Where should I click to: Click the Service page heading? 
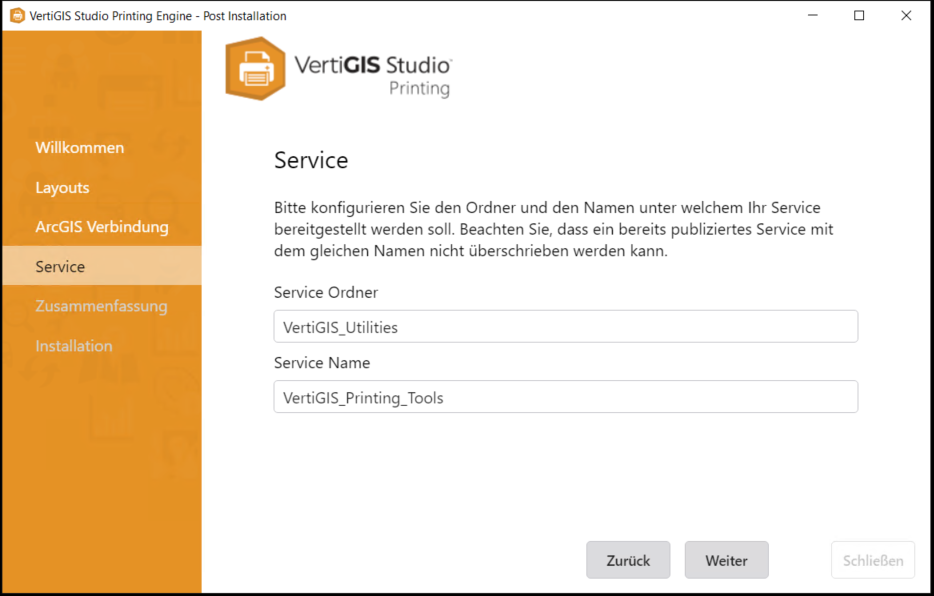tap(310, 160)
